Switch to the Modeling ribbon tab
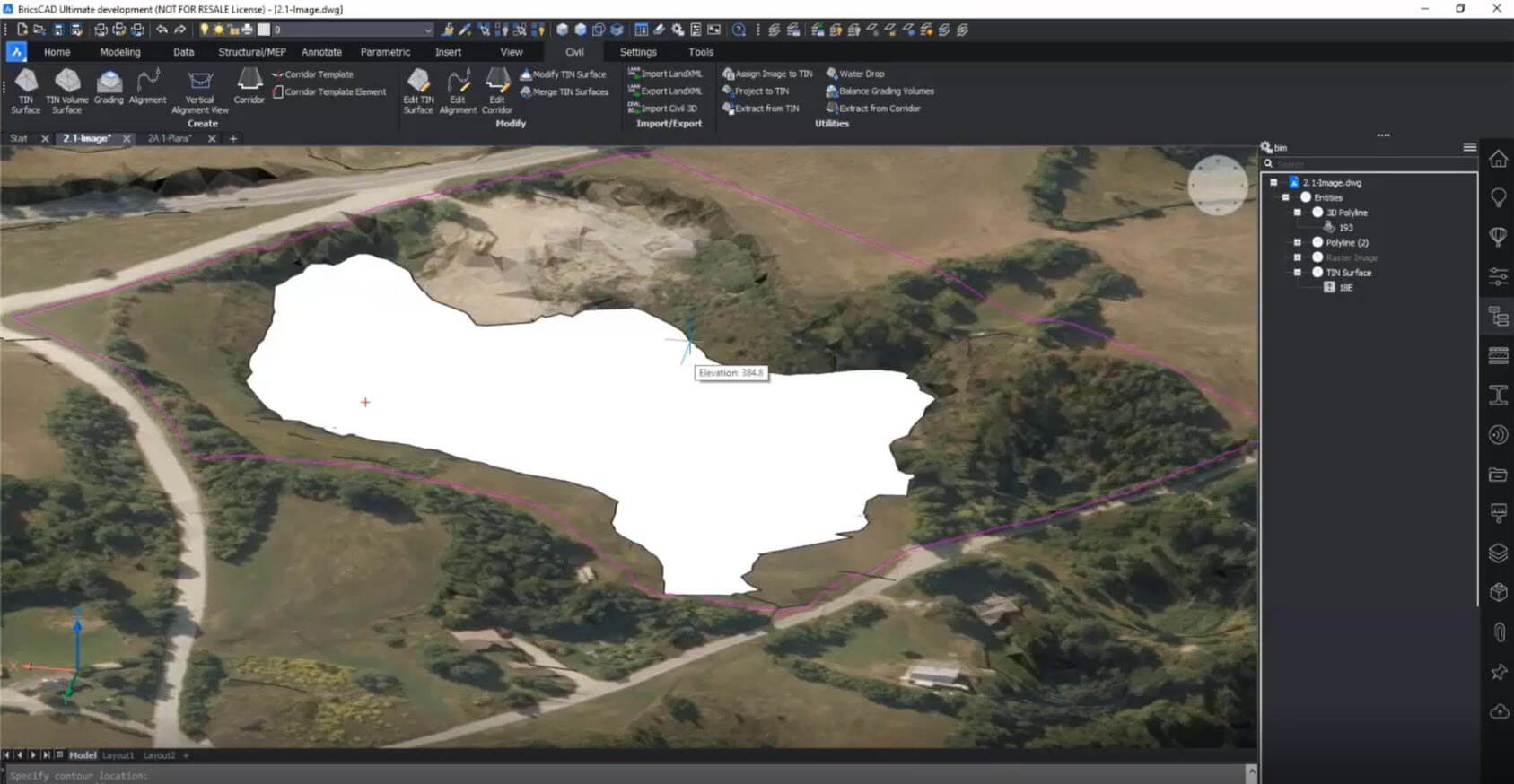1514x784 pixels. pyautogui.click(x=120, y=52)
